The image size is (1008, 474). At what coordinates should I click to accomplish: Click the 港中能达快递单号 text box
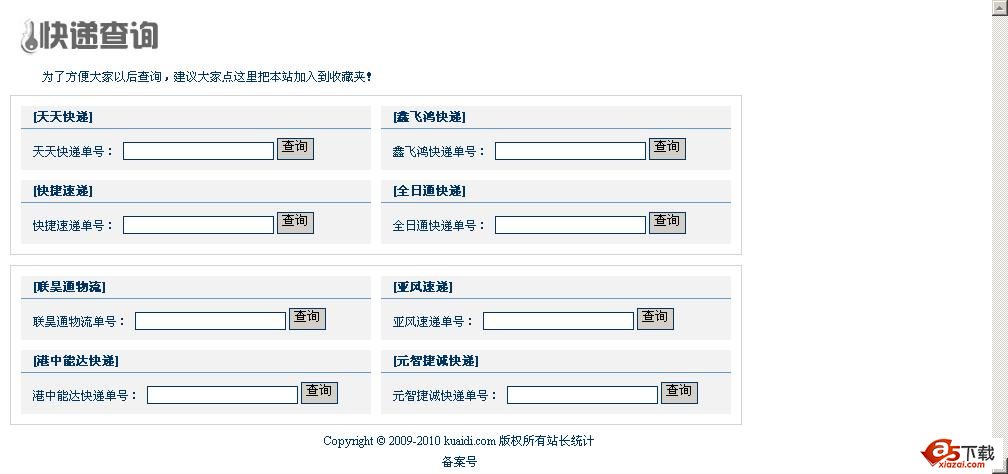222,395
